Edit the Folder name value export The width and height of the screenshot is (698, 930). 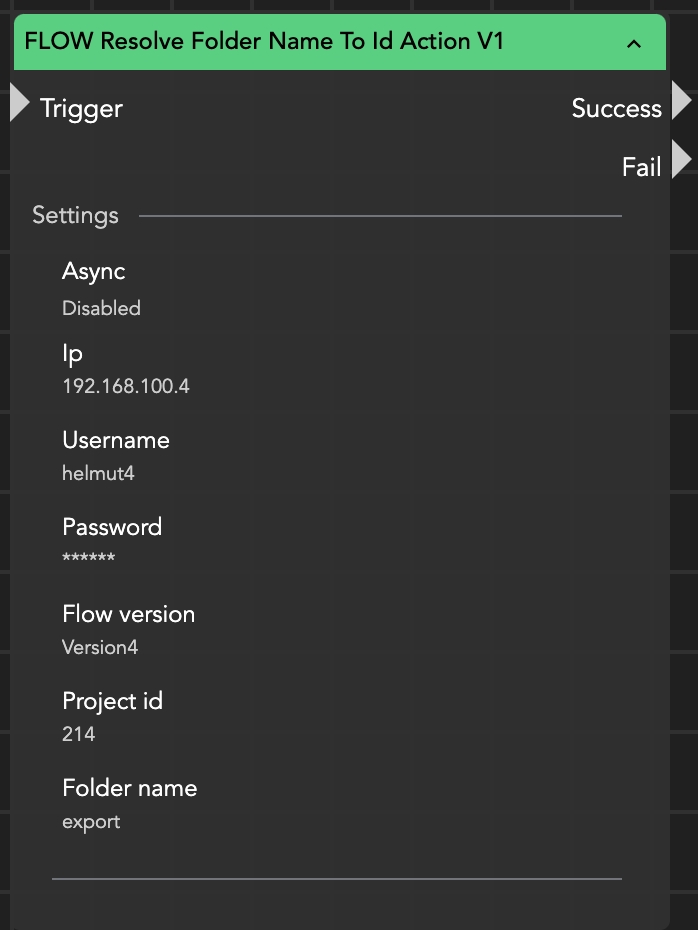[x=91, y=821]
